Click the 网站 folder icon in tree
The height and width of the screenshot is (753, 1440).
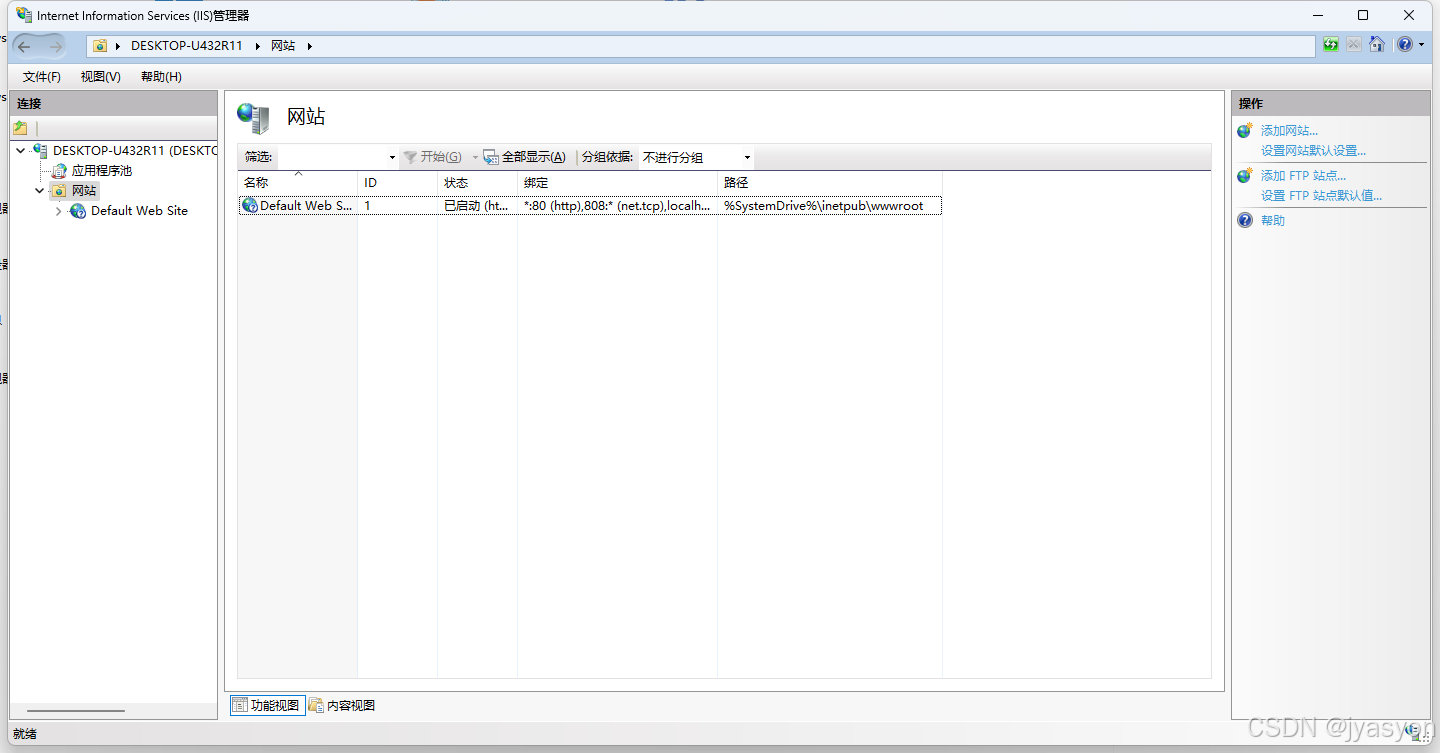(59, 190)
